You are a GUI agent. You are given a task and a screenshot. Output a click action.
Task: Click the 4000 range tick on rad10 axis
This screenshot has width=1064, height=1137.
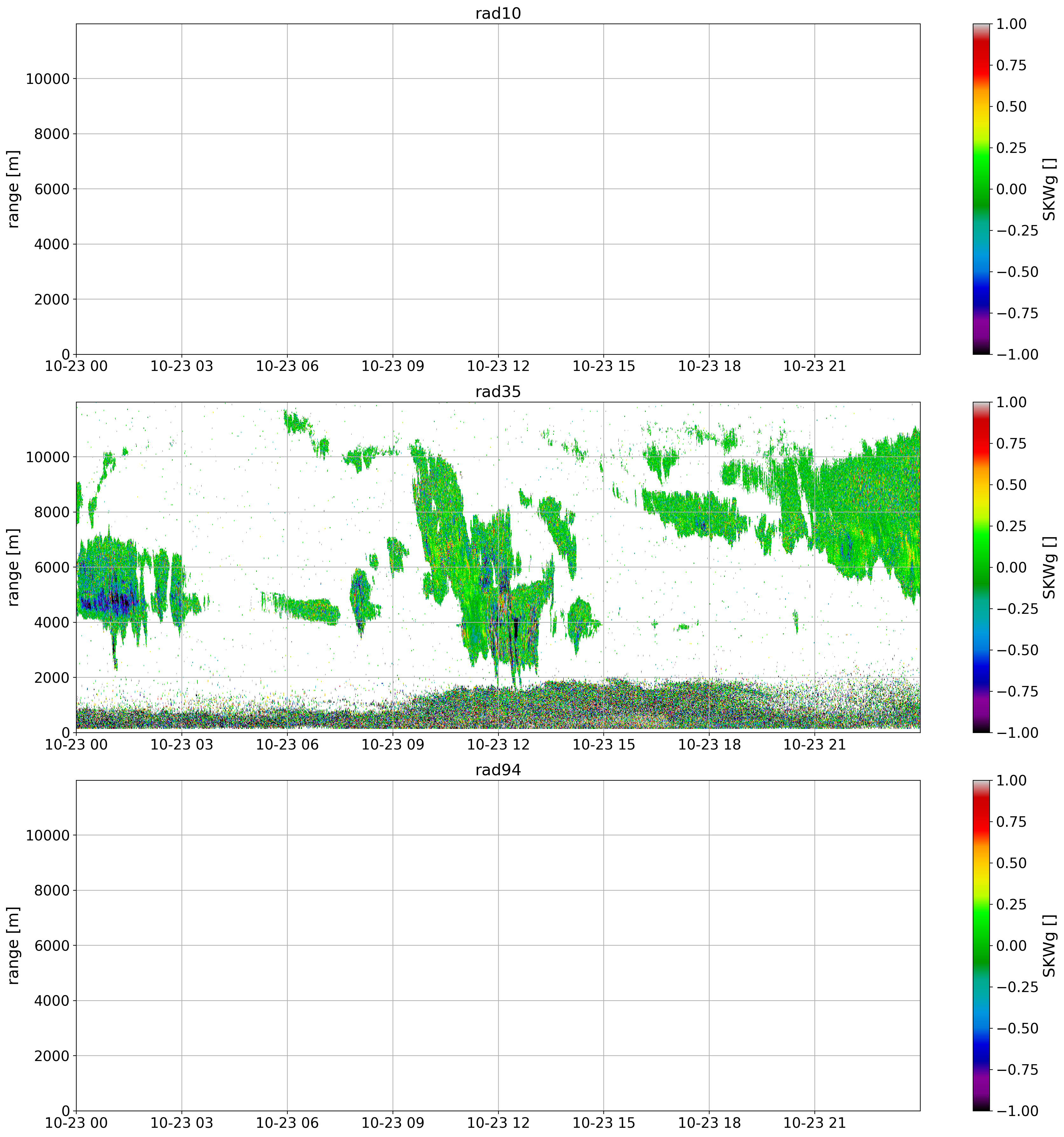pos(51,244)
